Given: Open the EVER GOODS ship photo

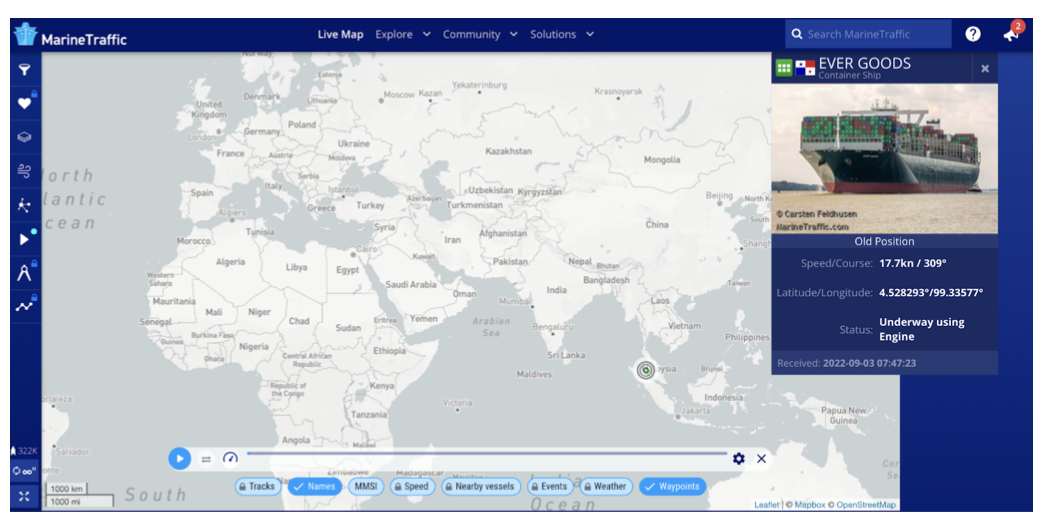Looking at the screenshot, I should (884, 158).
